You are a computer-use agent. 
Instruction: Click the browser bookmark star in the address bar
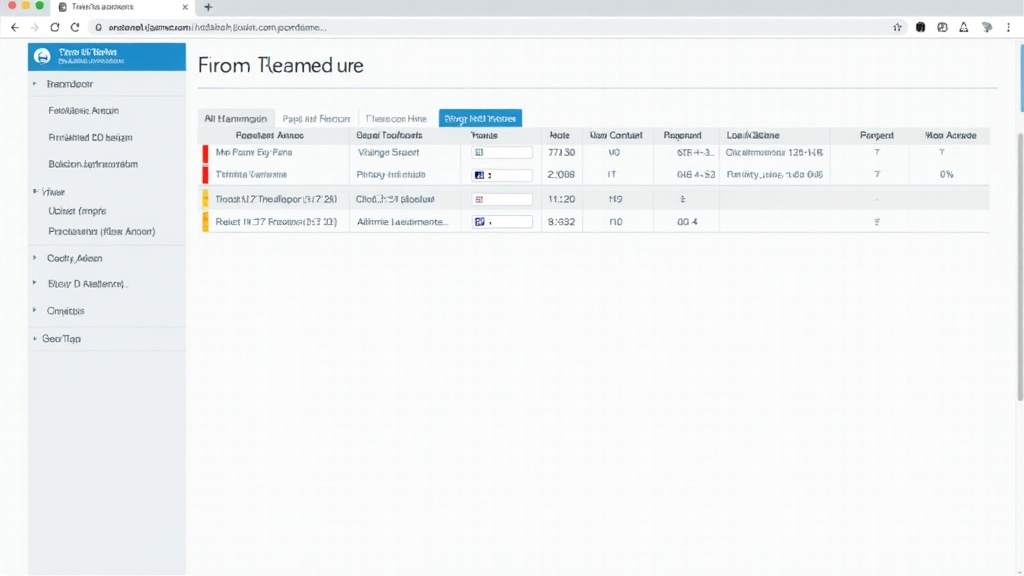click(x=897, y=27)
